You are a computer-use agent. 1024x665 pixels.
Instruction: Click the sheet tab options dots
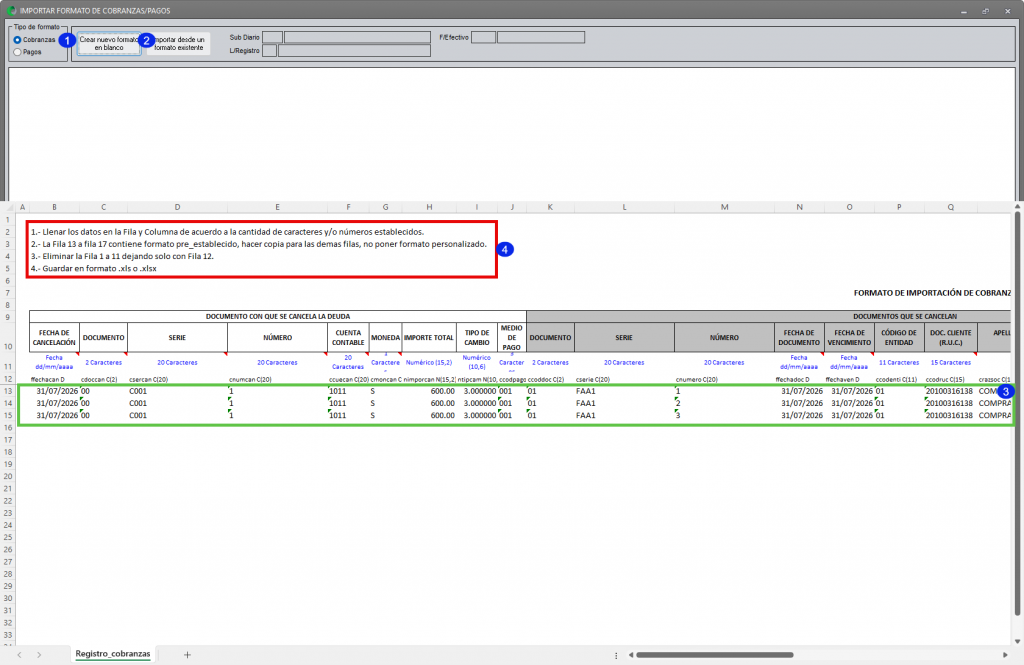616,655
